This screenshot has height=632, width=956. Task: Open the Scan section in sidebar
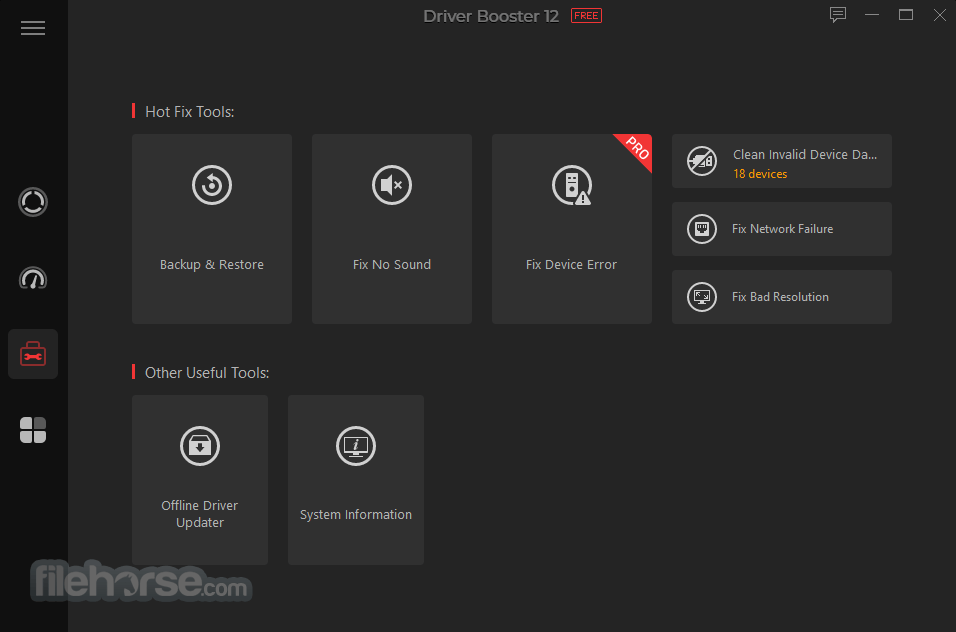[33, 202]
